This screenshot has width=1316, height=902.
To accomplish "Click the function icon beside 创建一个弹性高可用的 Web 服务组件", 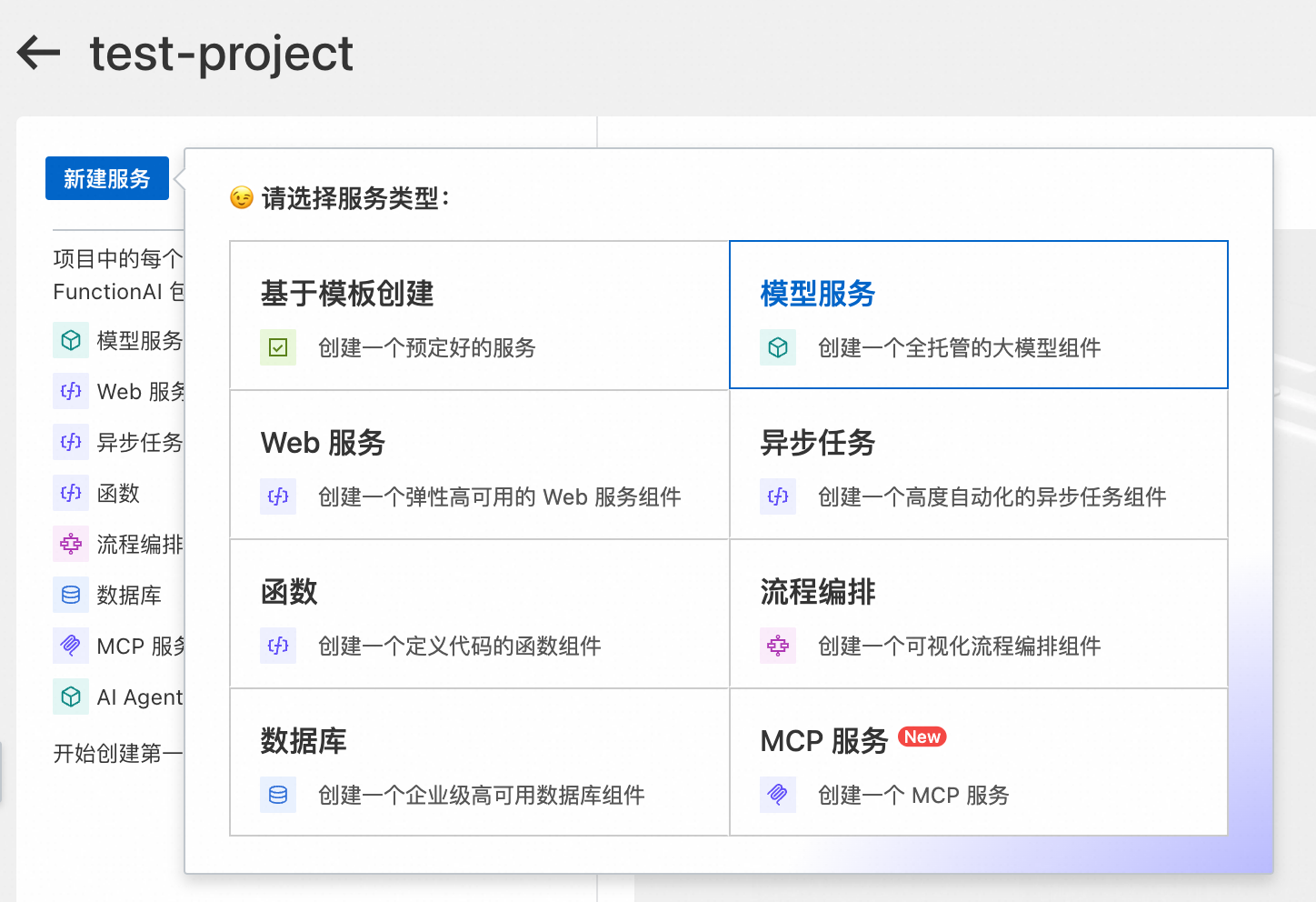I will 278,496.
